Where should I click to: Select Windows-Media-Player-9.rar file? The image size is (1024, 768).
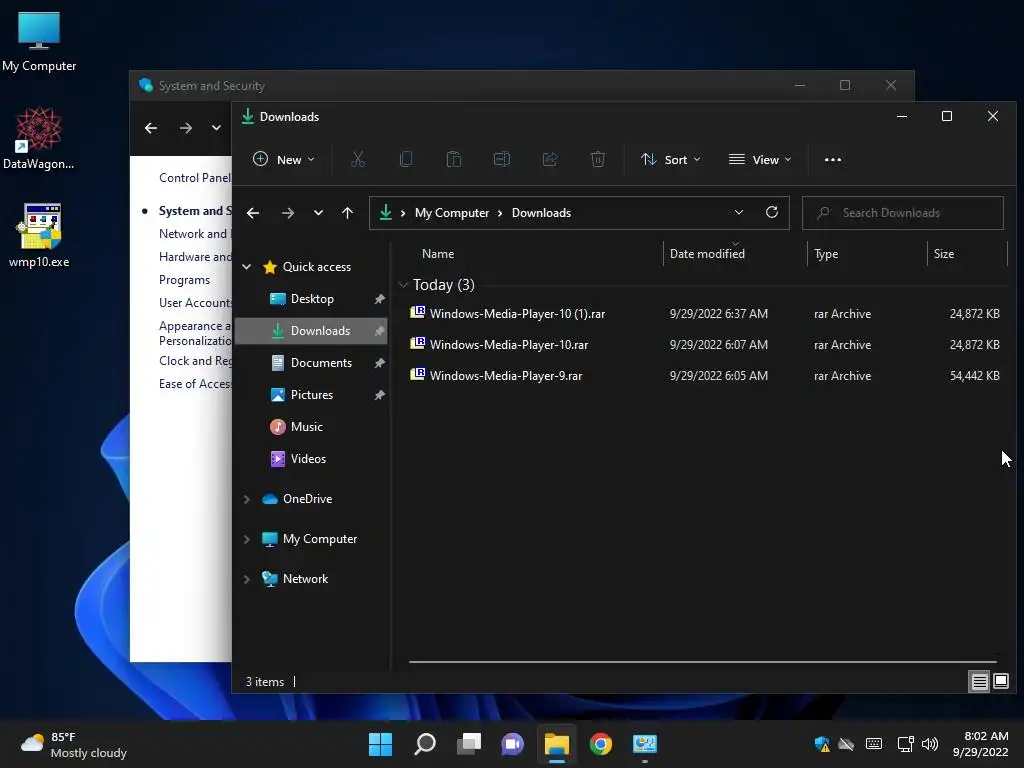705,376
